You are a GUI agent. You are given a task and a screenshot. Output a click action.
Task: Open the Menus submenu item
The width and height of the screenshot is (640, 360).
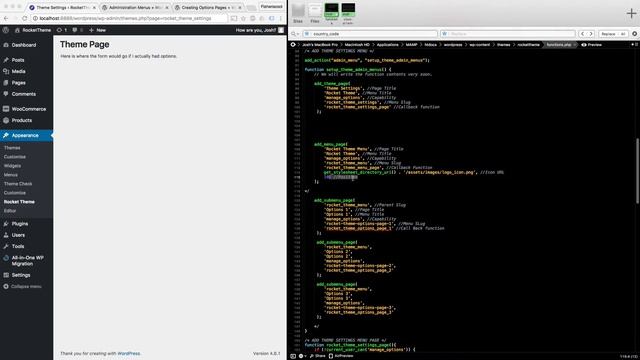click(11, 175)
